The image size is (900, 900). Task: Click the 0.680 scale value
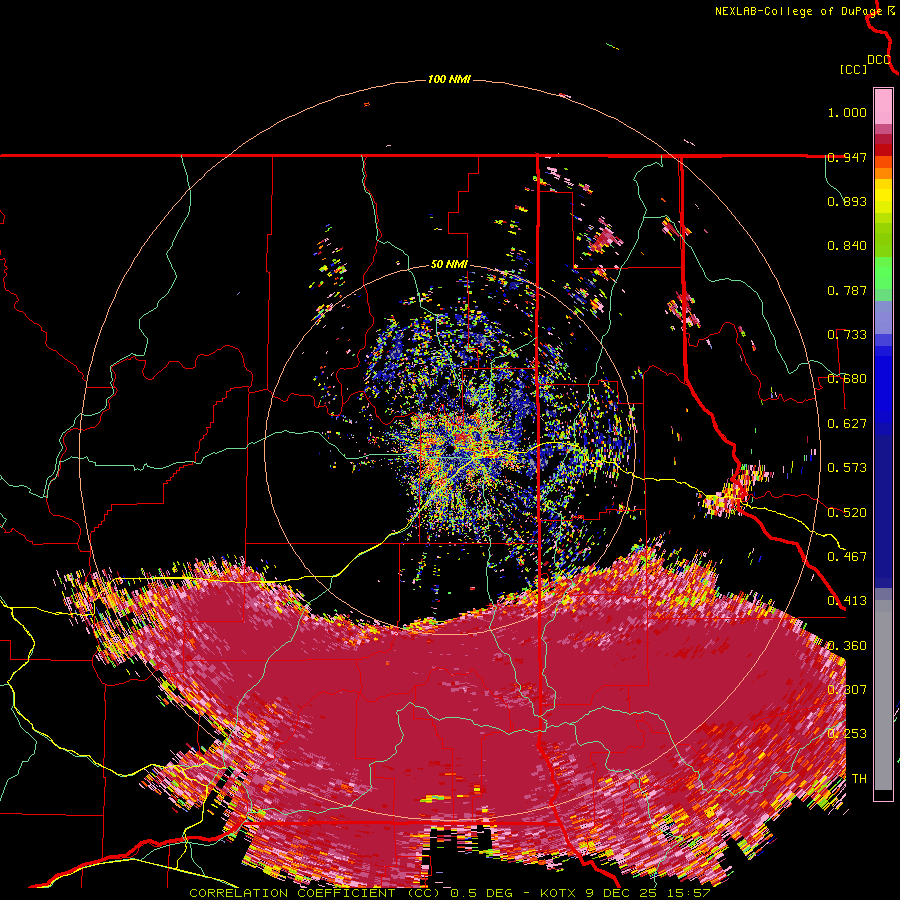pos(847,379)
